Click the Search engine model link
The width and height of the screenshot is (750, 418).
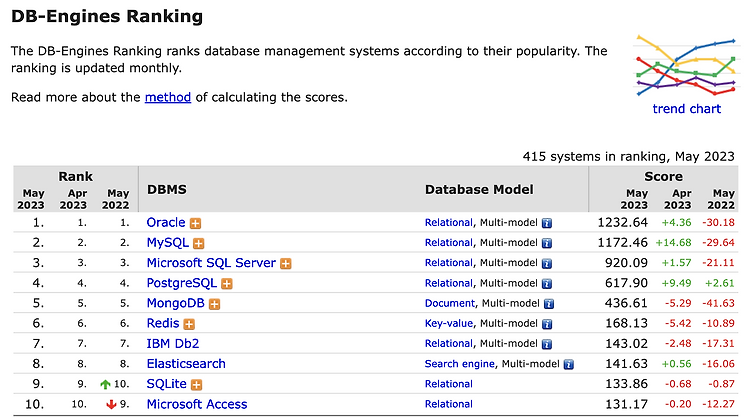click(x=460, y=363)
